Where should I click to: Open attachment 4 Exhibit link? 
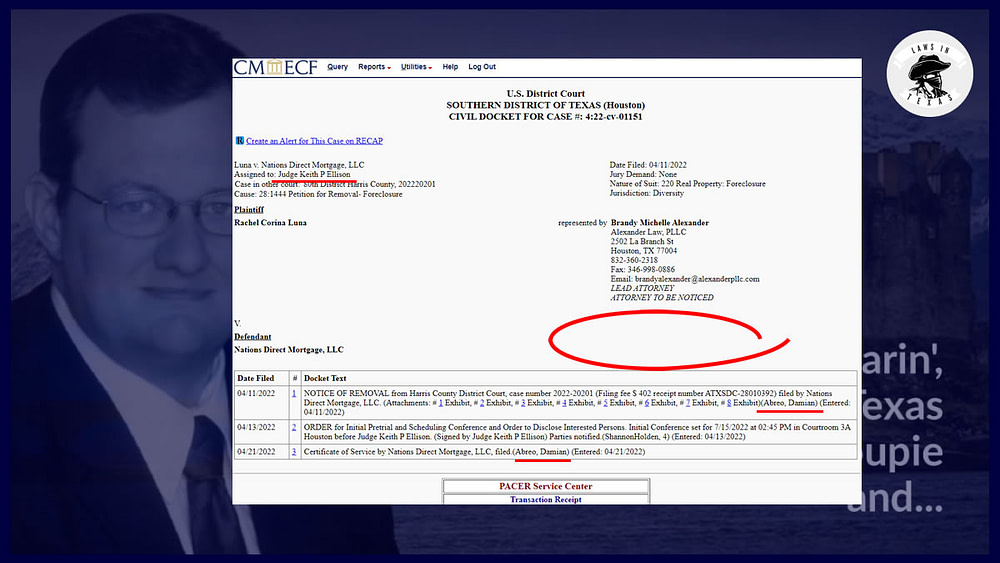[564, 403]
